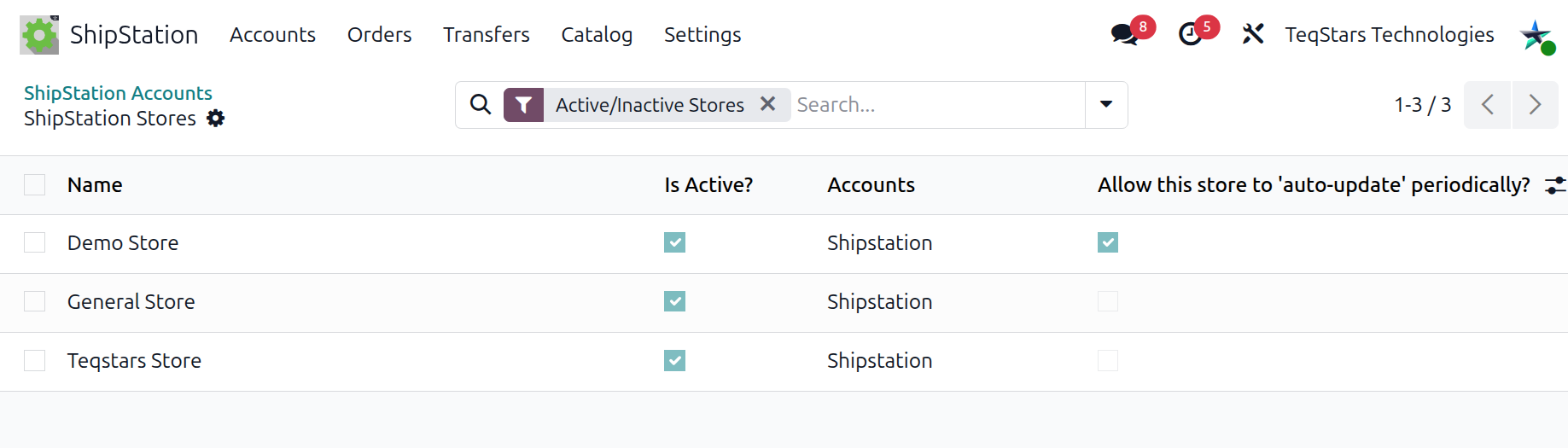This screenshot has width=1568, height=448.
Task: Remove the Active/Inactive Stores filter
Action: pyautogui.click(x=767, y=104)
